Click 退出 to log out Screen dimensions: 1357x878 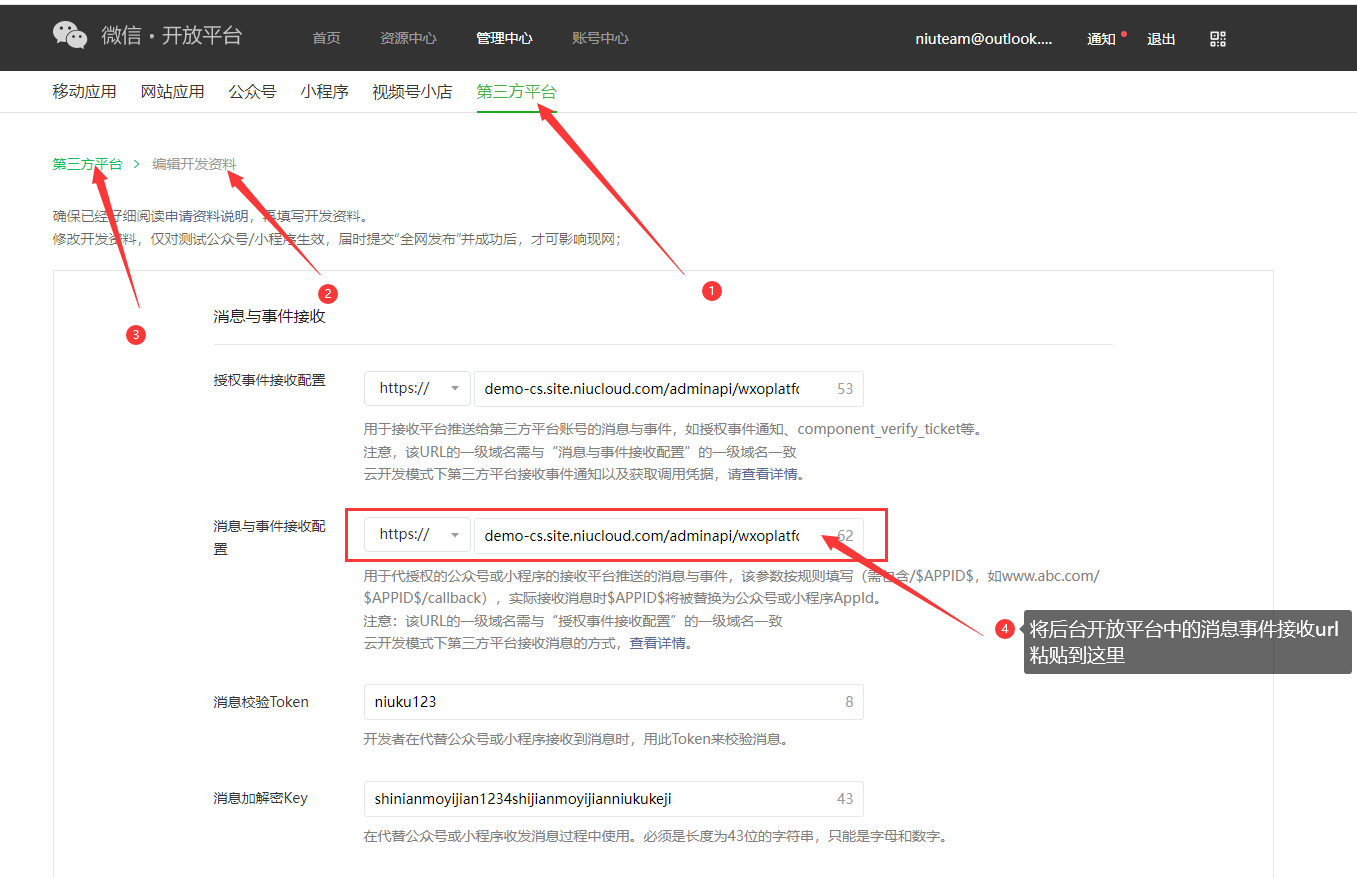tap(1161, 39)
